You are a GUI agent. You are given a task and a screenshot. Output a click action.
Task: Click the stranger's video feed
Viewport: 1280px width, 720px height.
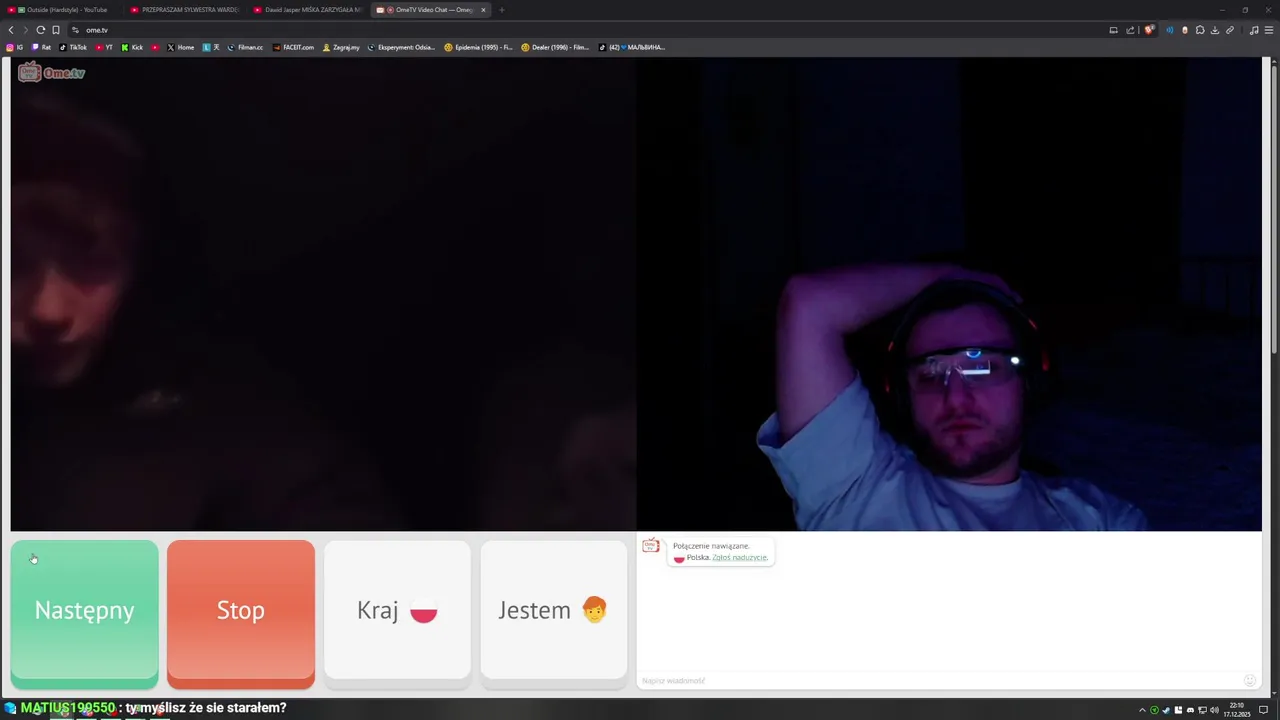coord(323,294)
